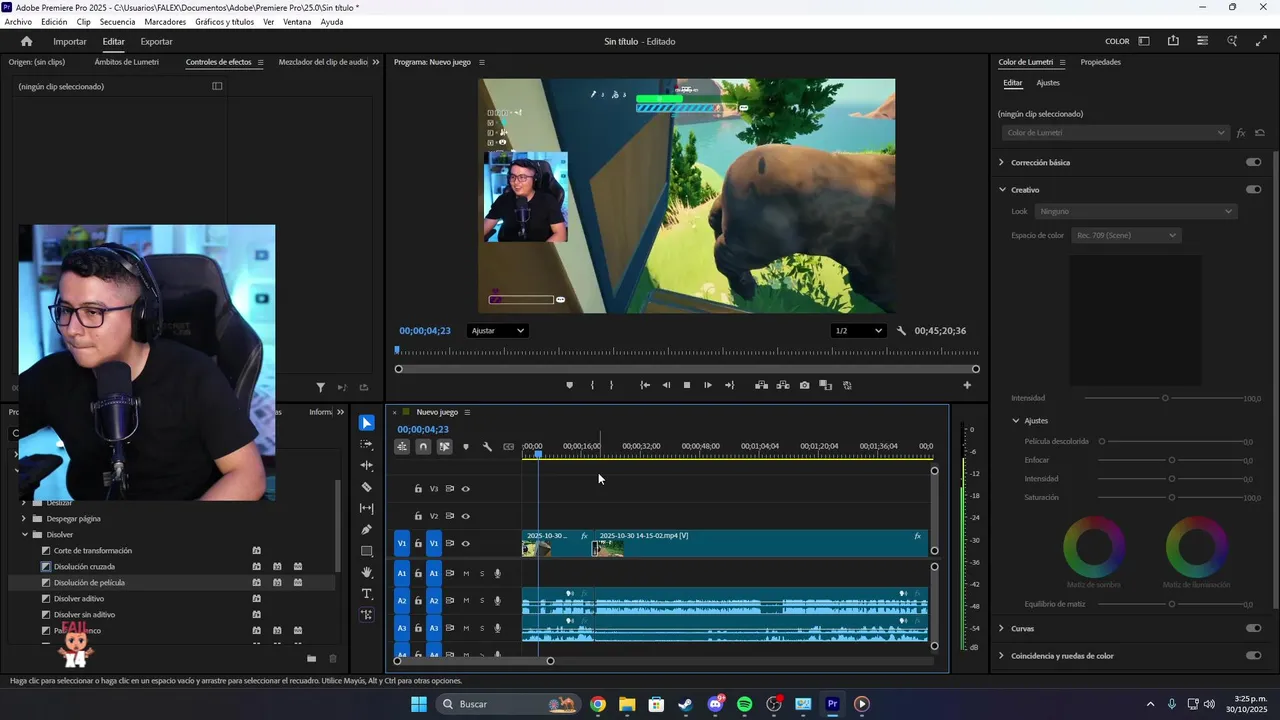
Task: Open the Archivo menu
Action: pyautogui.click(x=18, y=22)
